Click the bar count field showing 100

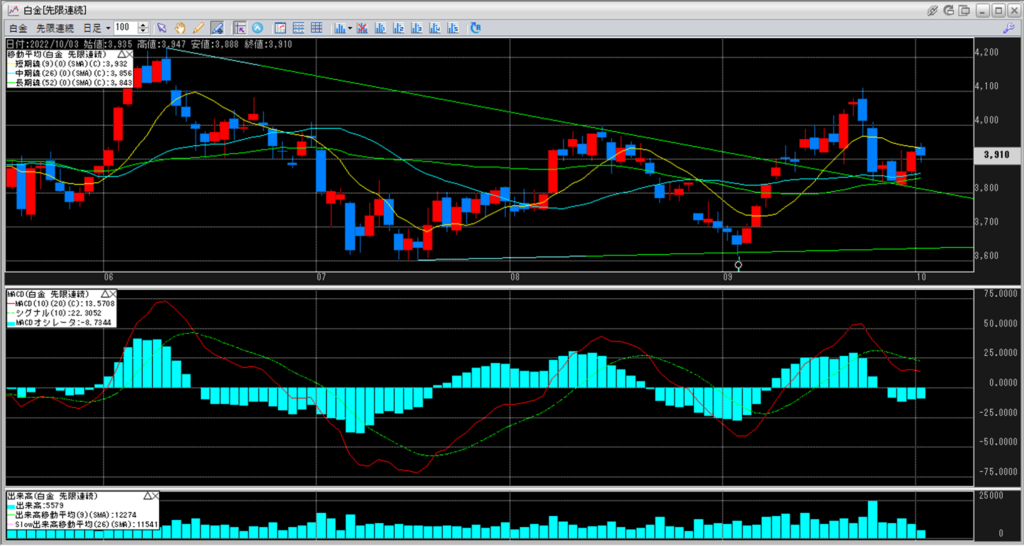(x=125, y=28)
